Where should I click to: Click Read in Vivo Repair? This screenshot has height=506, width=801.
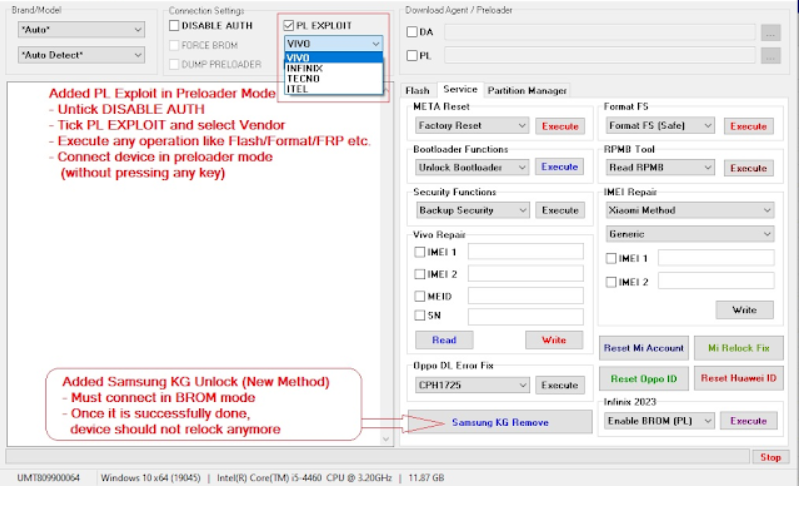point(444,340)
